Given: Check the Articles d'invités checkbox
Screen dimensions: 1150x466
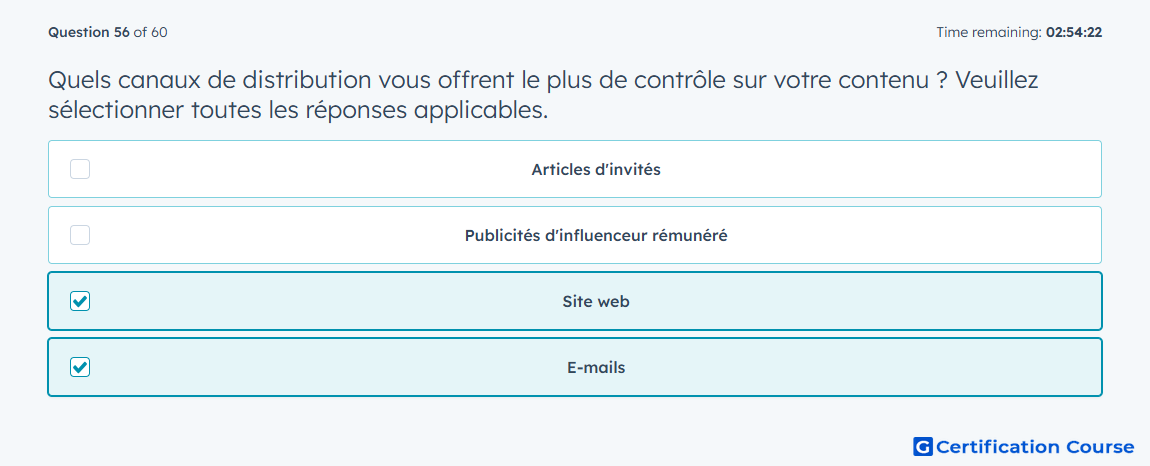Looking at the screenshot, I should point(80,170).
